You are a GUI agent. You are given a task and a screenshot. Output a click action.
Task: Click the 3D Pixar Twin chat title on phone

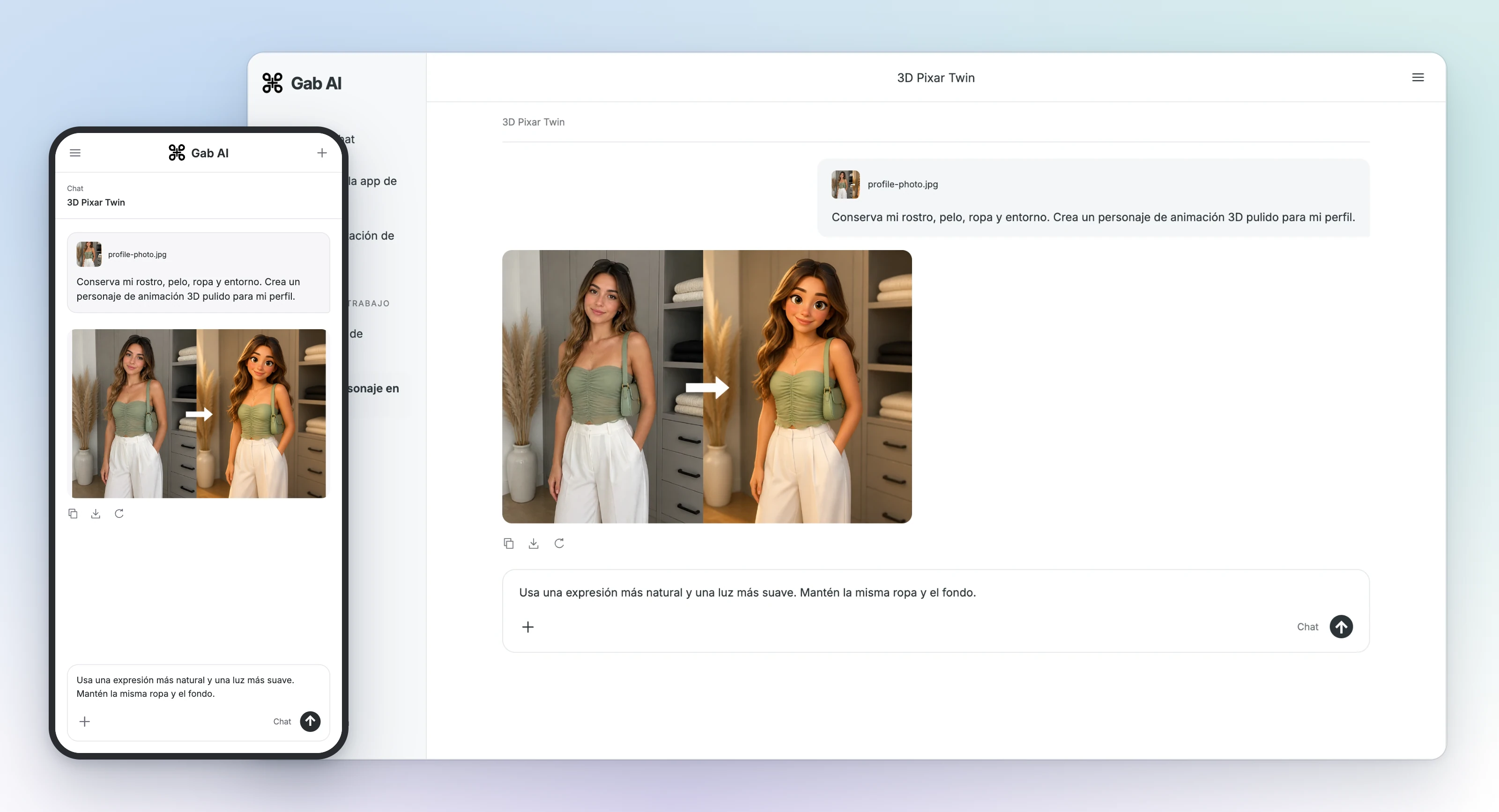pyautogui.click(x=96, y=202)
